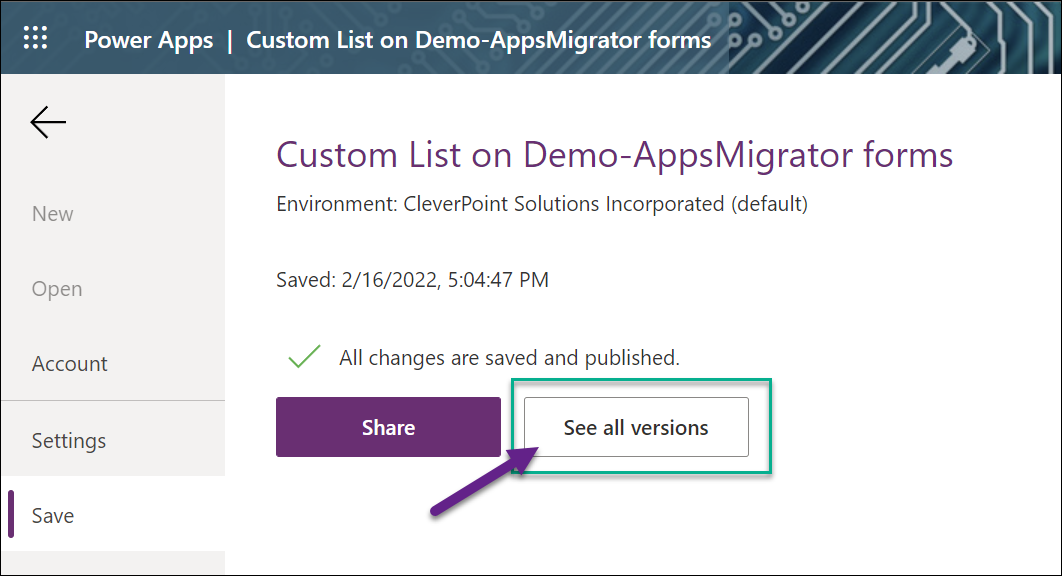The width and height of the screenshot is (1062, 576).
Task: Select New in the side menu
Action: 52,213
